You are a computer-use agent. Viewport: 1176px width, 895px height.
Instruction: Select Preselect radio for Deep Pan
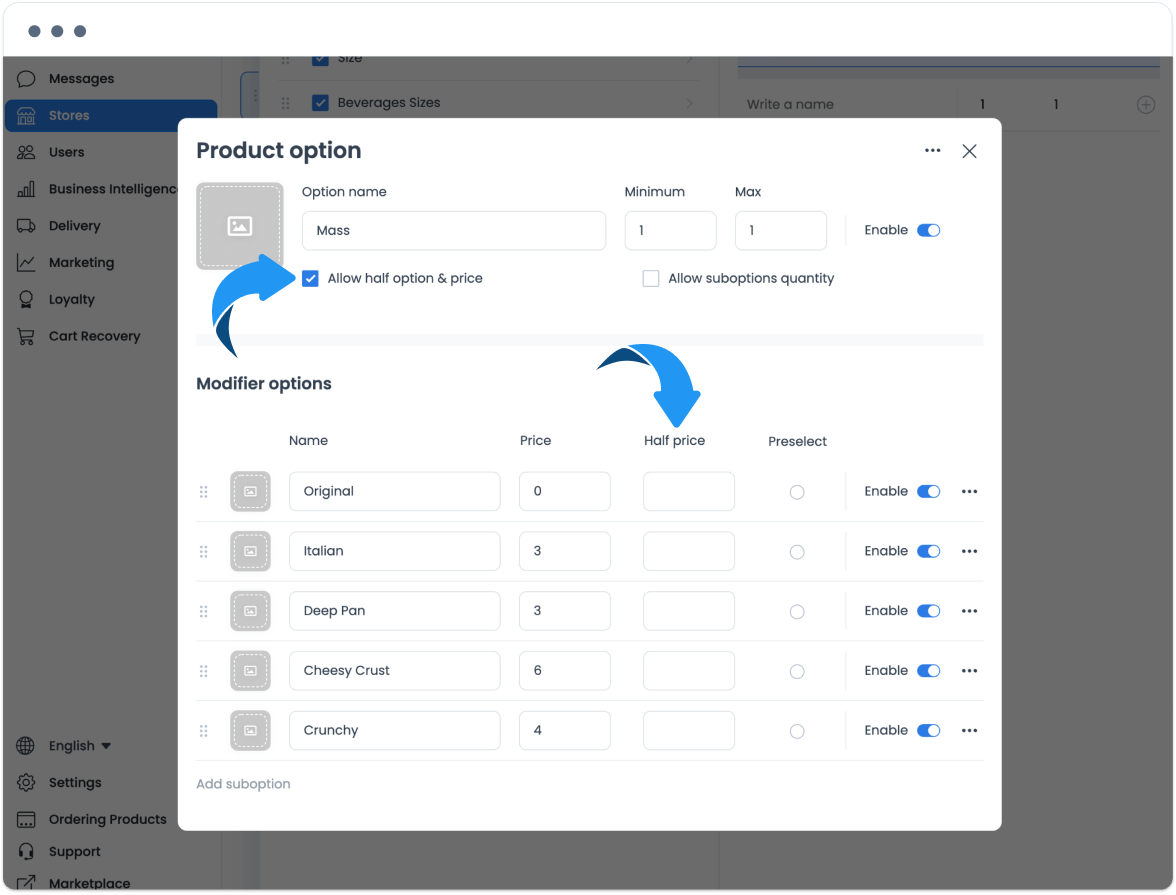[797, 611]
